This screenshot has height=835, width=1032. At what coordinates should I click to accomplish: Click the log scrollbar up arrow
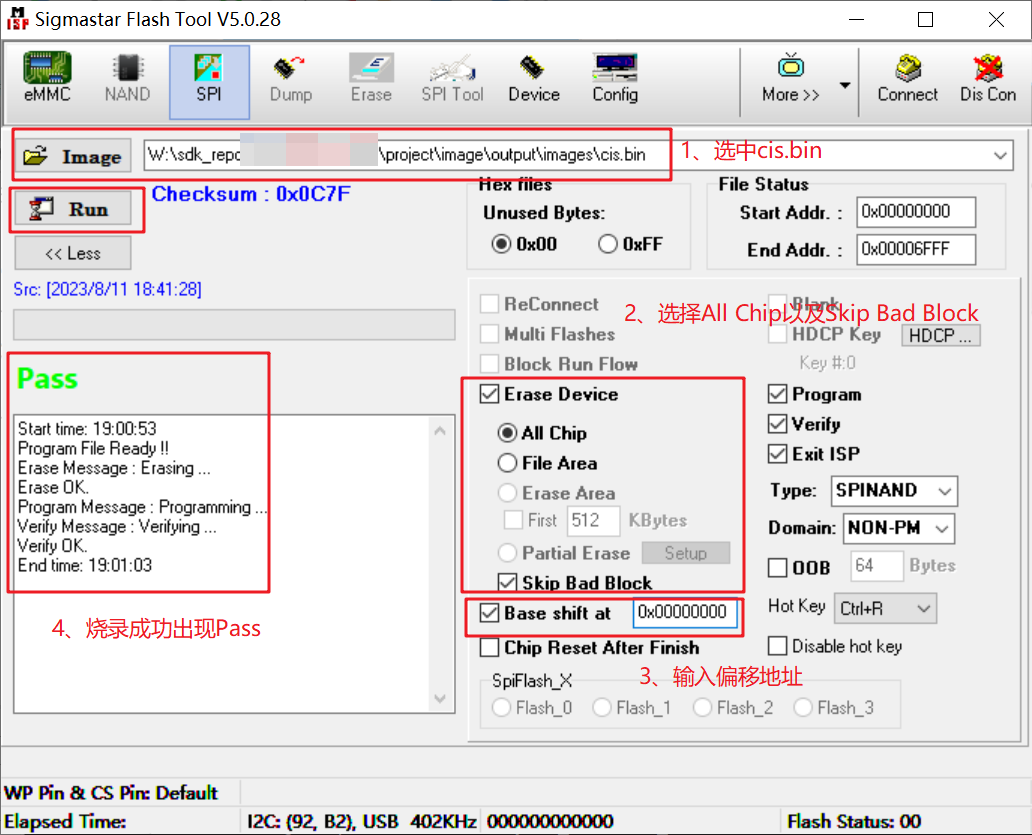click(440, 431)
